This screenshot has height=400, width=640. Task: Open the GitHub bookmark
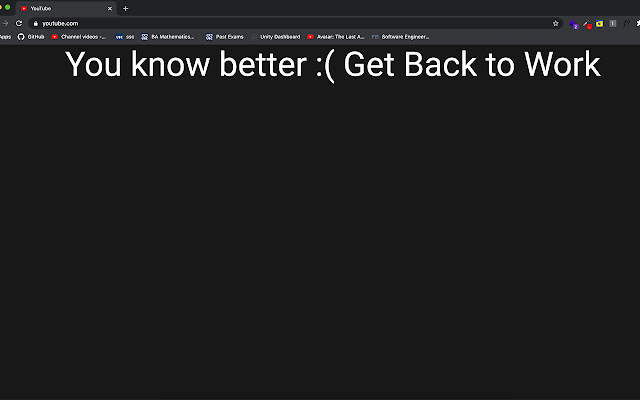[31, 37]
